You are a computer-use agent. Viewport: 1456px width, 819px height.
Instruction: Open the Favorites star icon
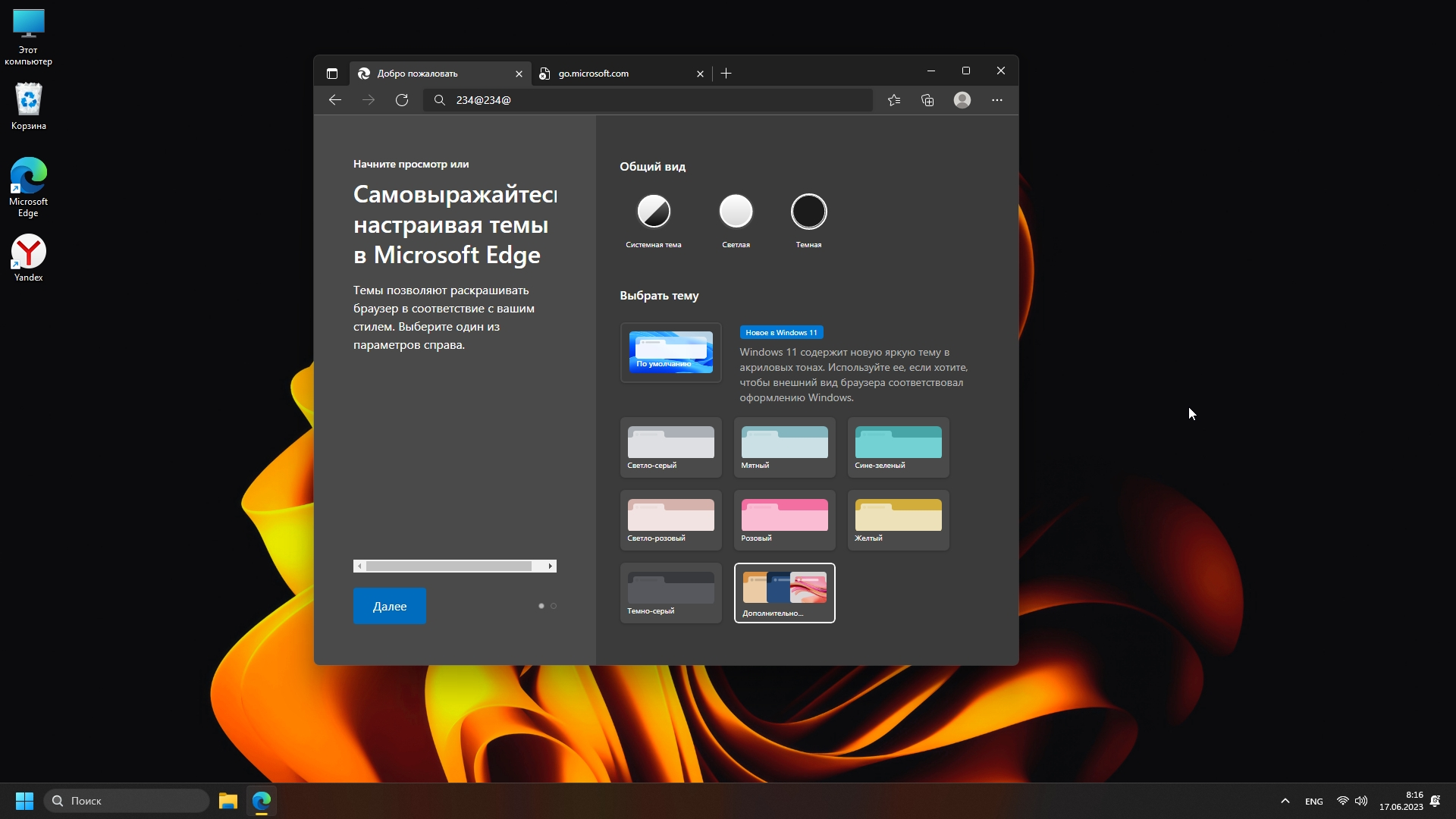pyautogui.click(x=894, y=100)
